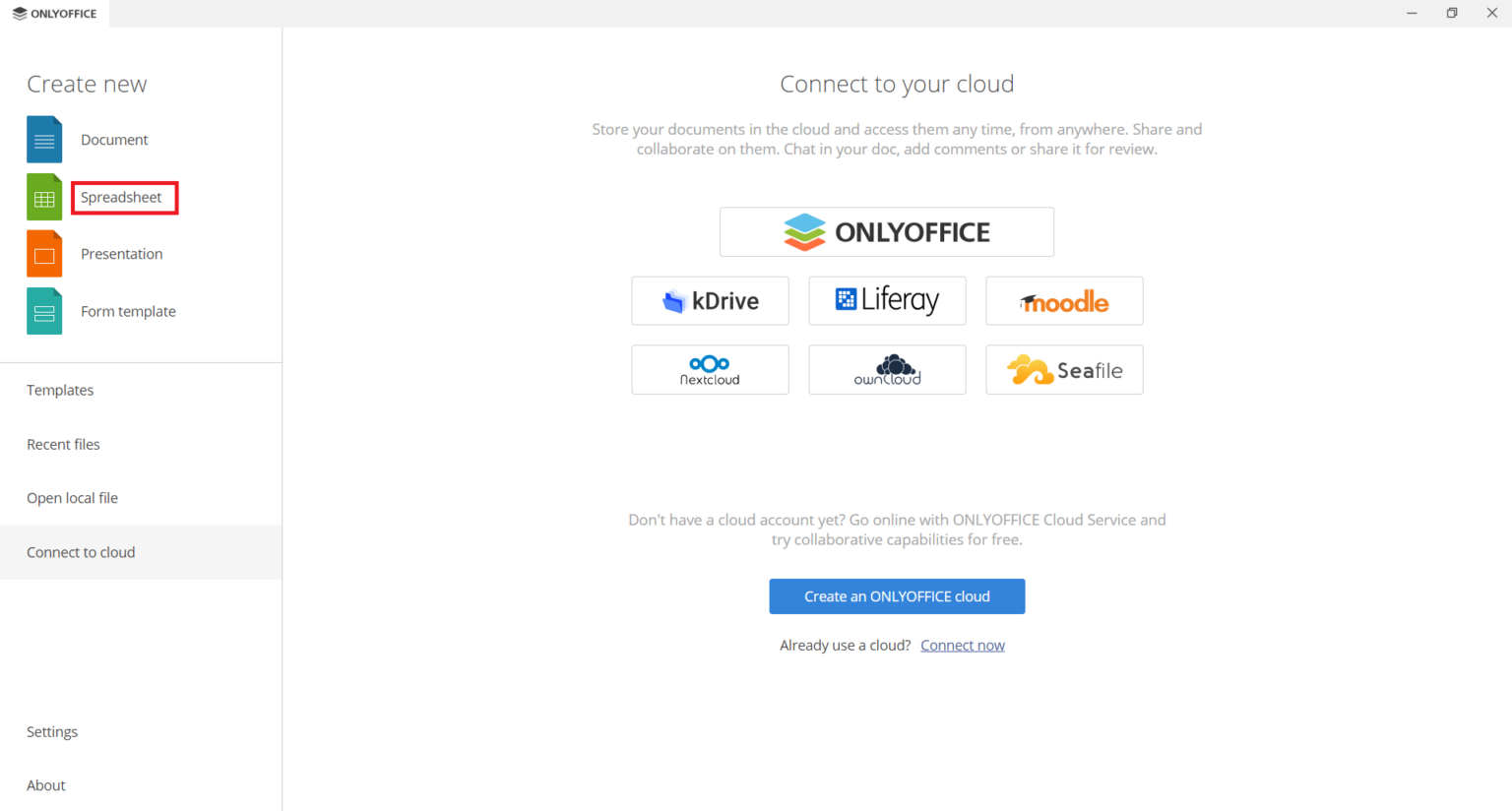The width and height of the screenshot is (1512, 811).
Task: Connect to kDrive cloud storage
Action: point(710,300)
